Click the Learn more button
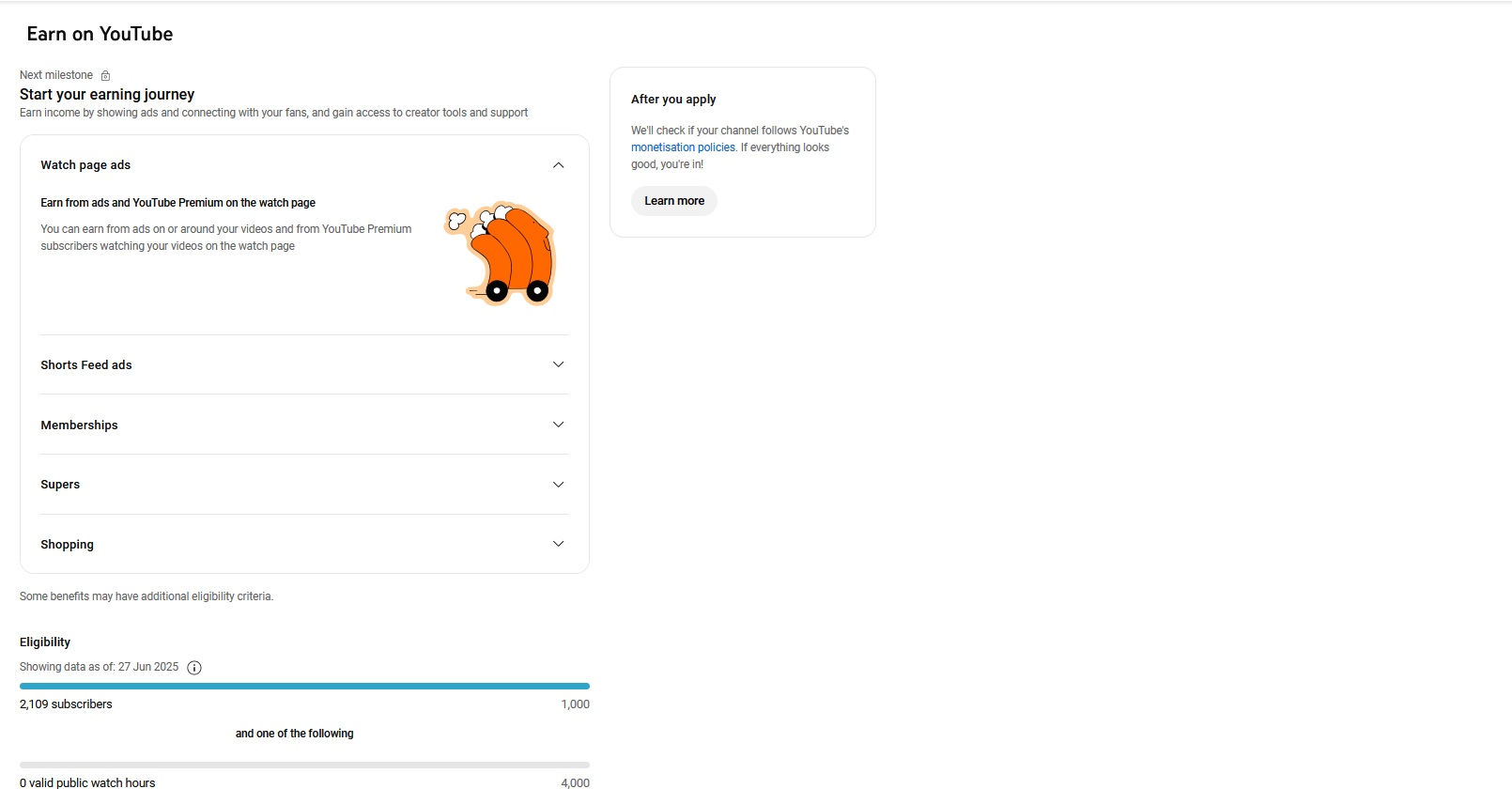Screen dimensions: 1512x789 pos(674,201)
